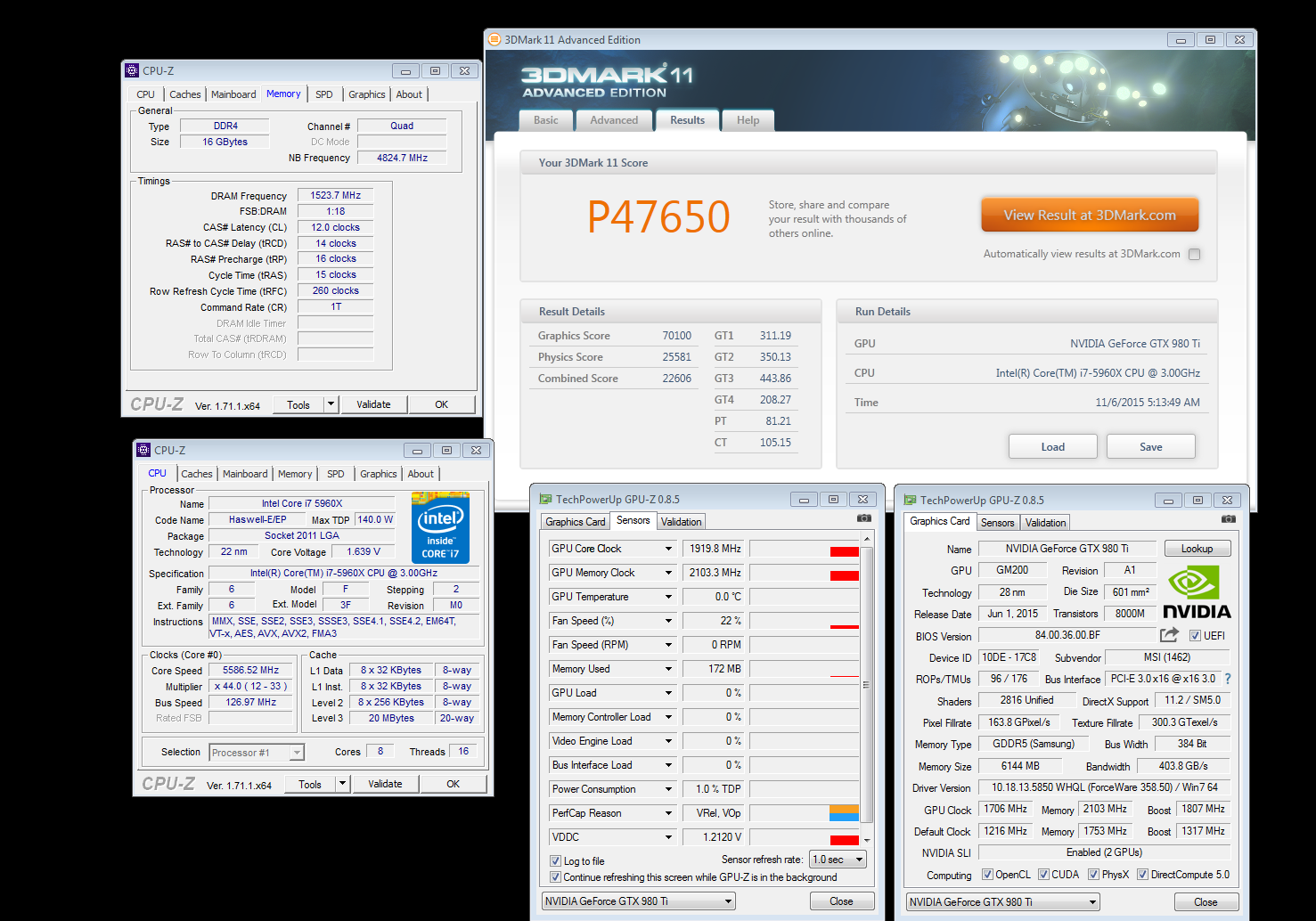Click OK in the CPU-Z CPU window

coord(454,784)
